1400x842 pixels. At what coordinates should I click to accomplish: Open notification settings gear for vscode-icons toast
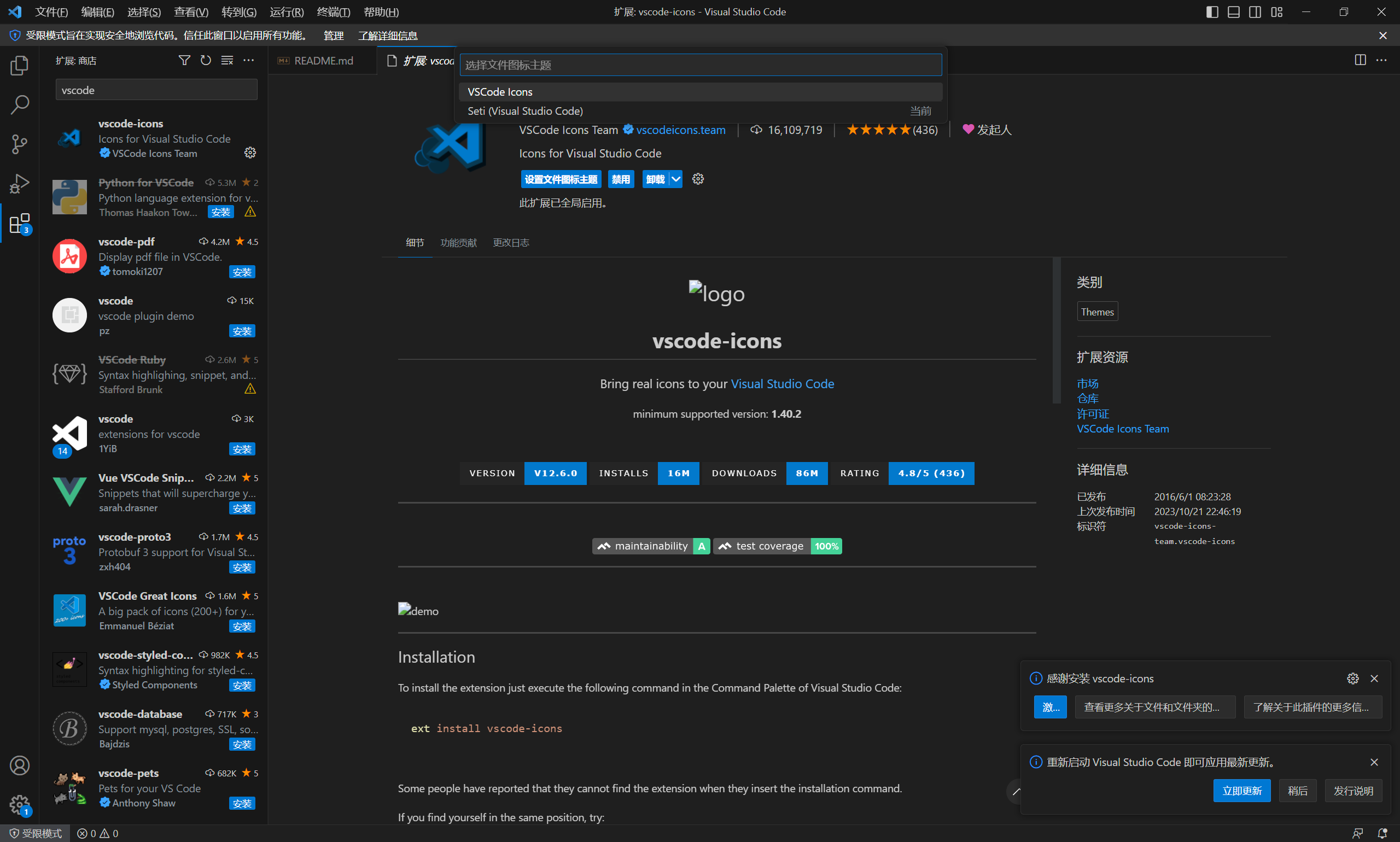point(1353,679)
